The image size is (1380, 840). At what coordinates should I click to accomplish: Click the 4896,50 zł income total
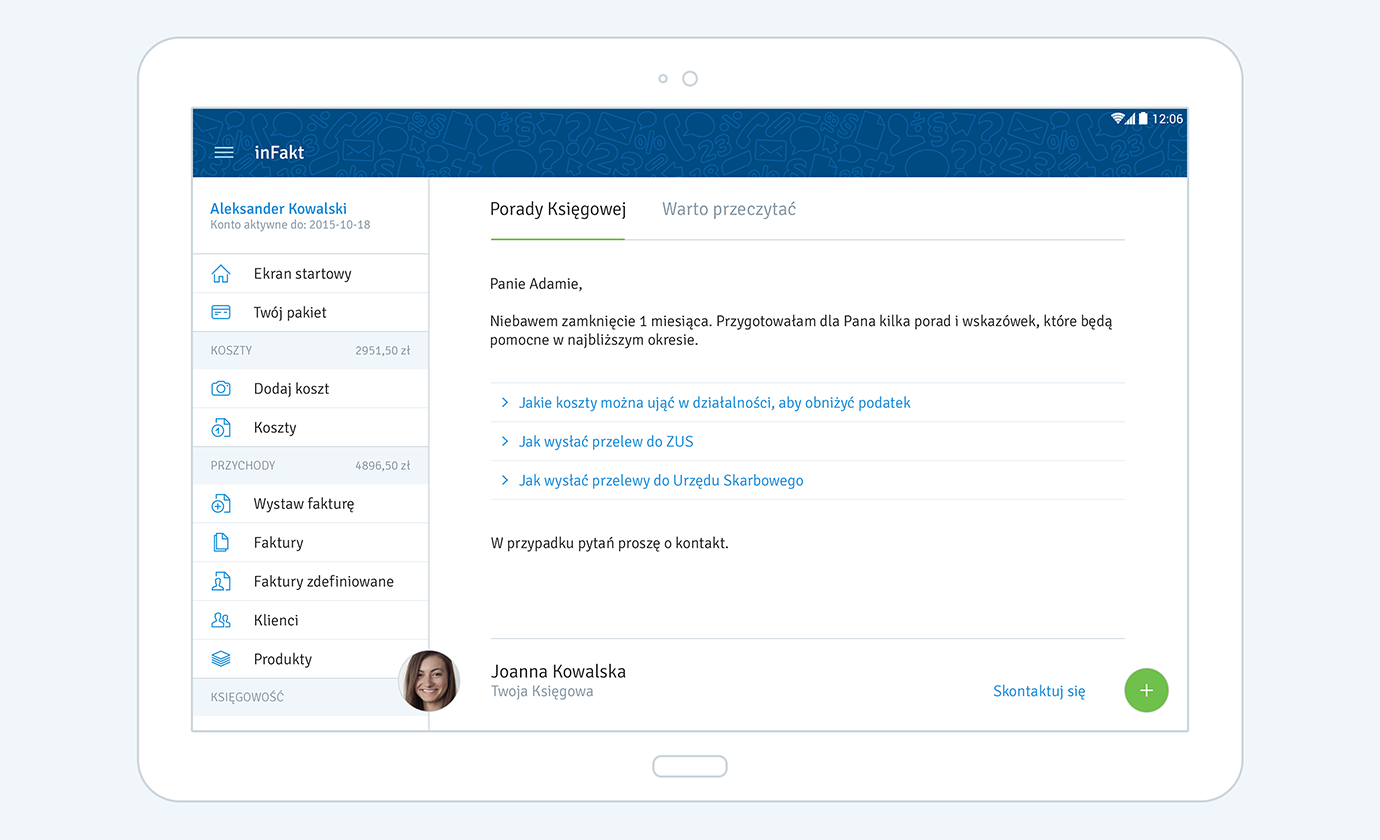coord(382,466)
